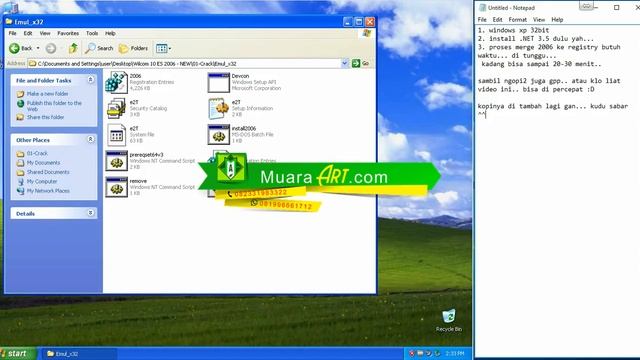This screenshot has width=640, height=360.
Task: Click the Emul_x32 window title bar folder icon
Action: [x=9, y=22]
